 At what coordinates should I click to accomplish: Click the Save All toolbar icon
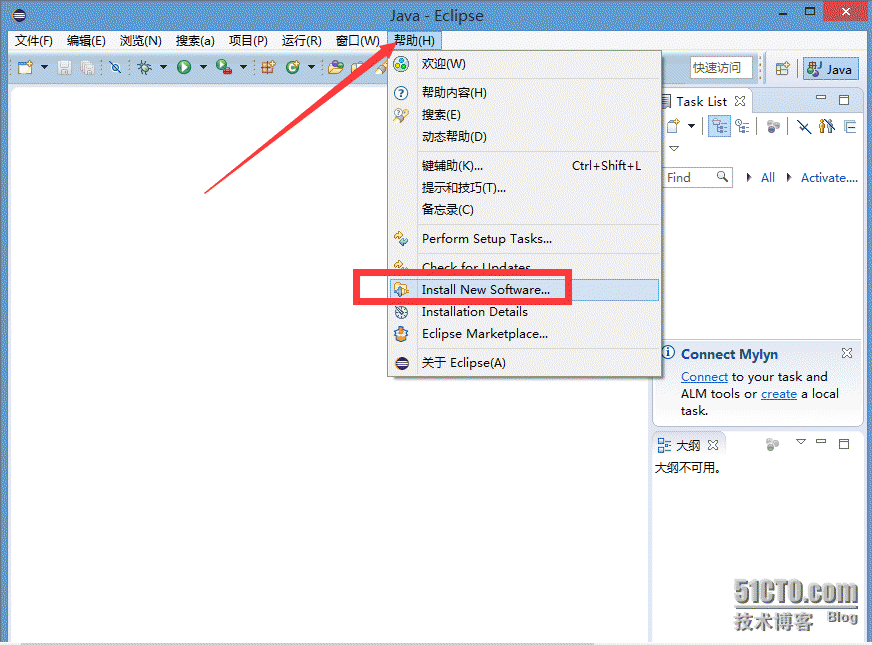pos(87,67)
